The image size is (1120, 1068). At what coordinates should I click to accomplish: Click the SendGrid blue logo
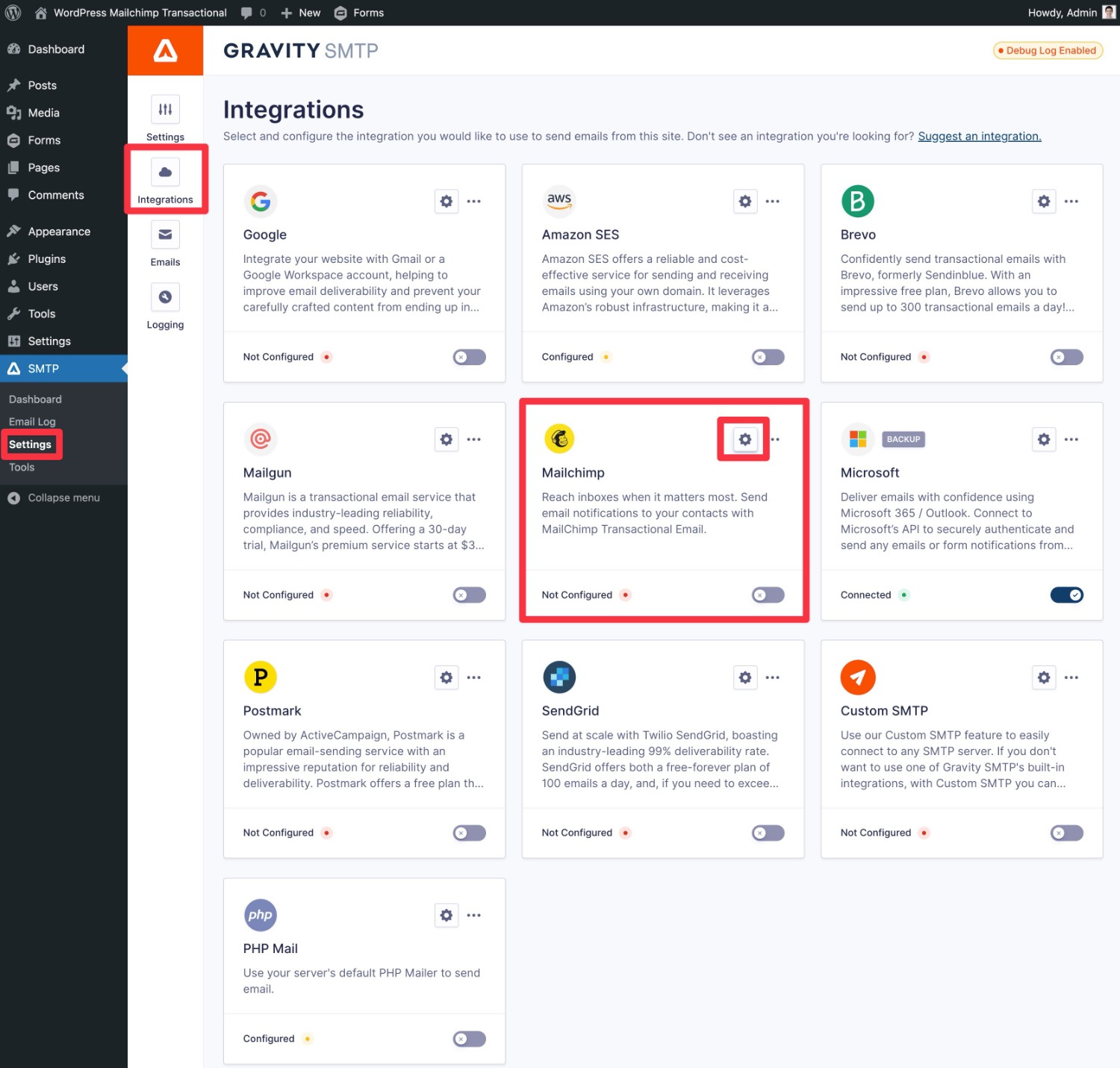[x=559, y=677]
